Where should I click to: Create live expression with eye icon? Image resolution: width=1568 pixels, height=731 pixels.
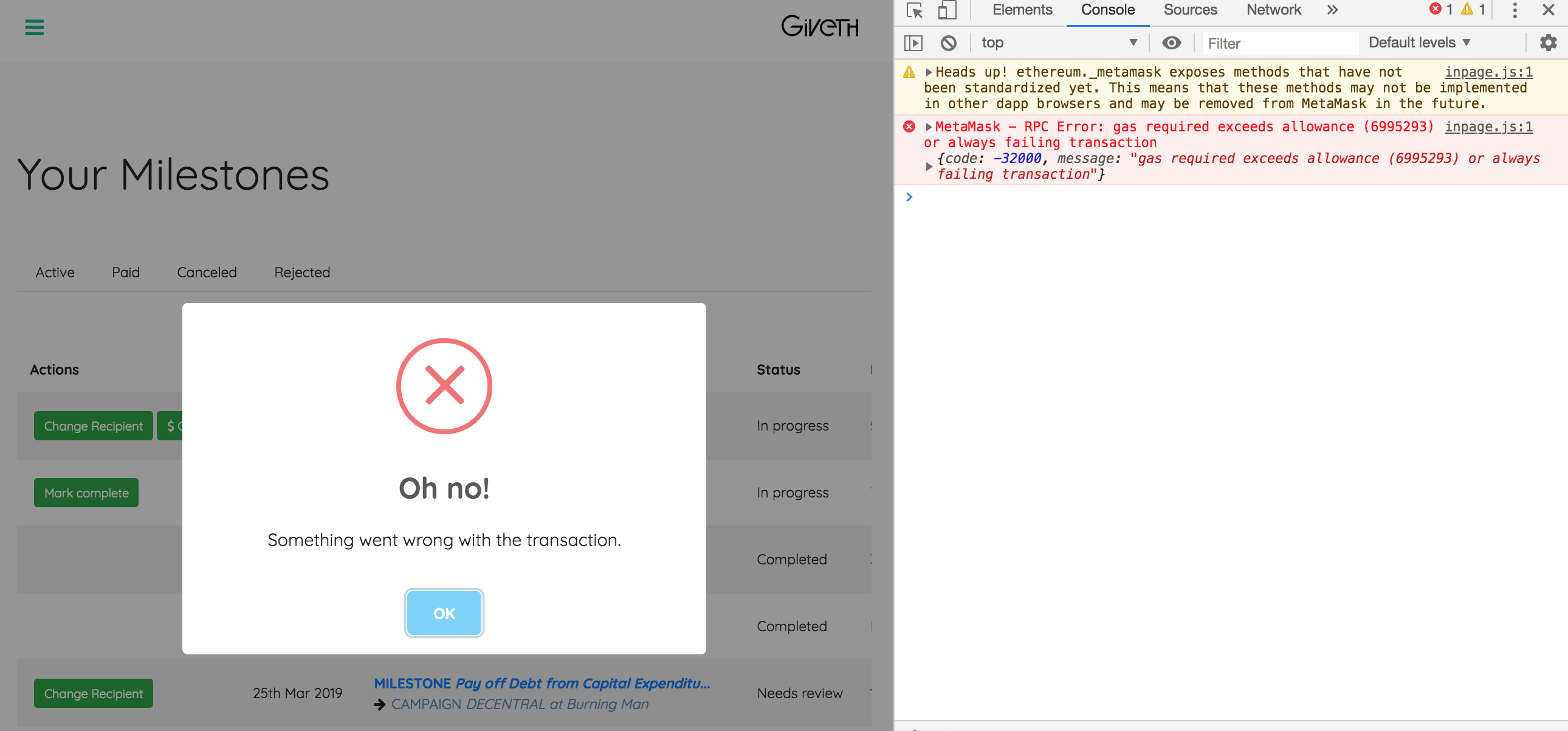[1171, 43]
